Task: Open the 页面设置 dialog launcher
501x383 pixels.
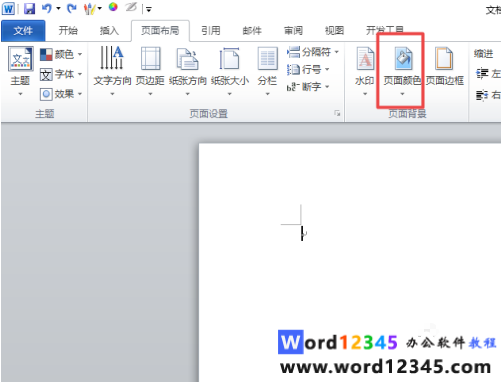Action: pos(337,114)
